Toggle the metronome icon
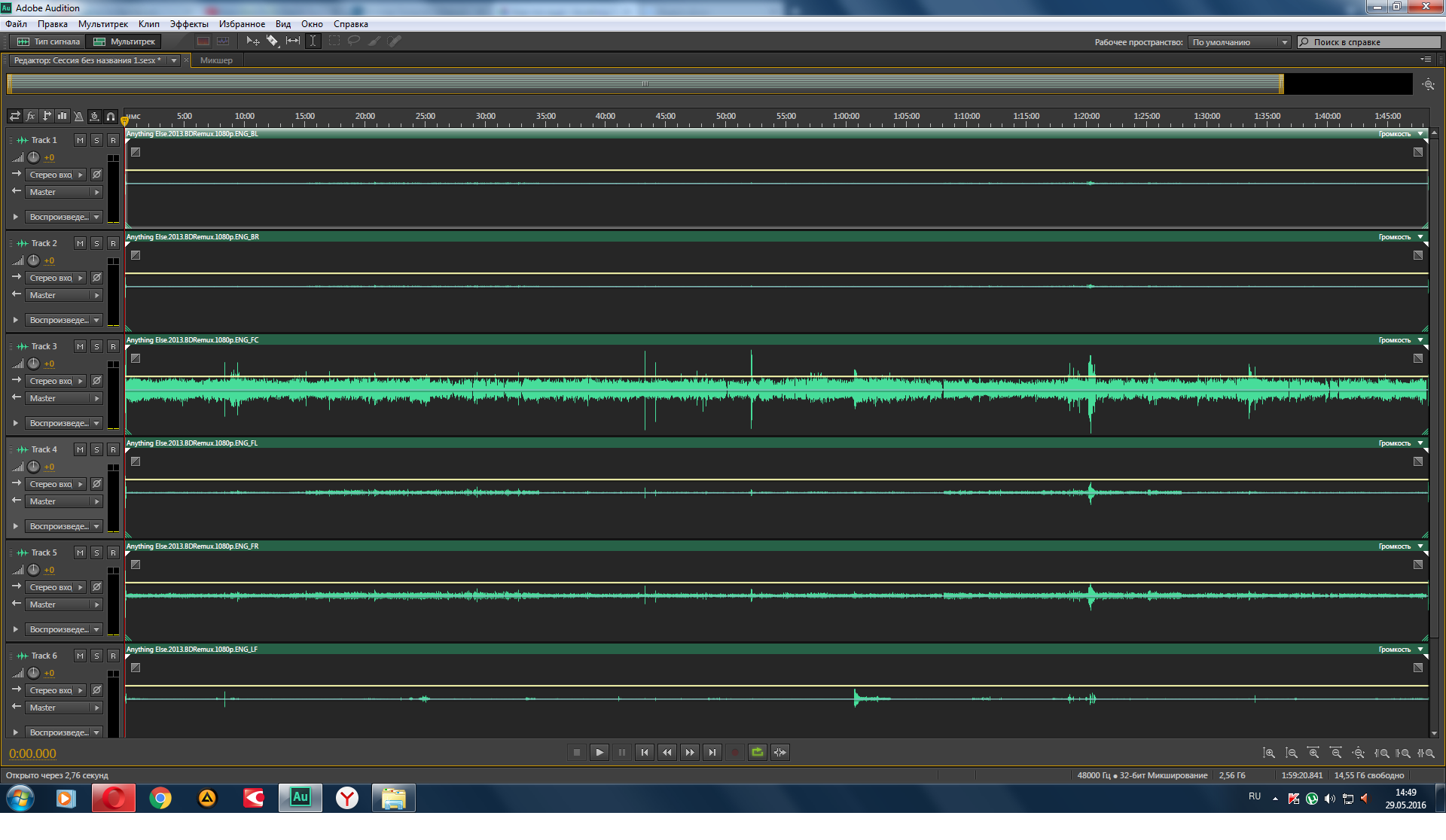 (x=78, y=117)
